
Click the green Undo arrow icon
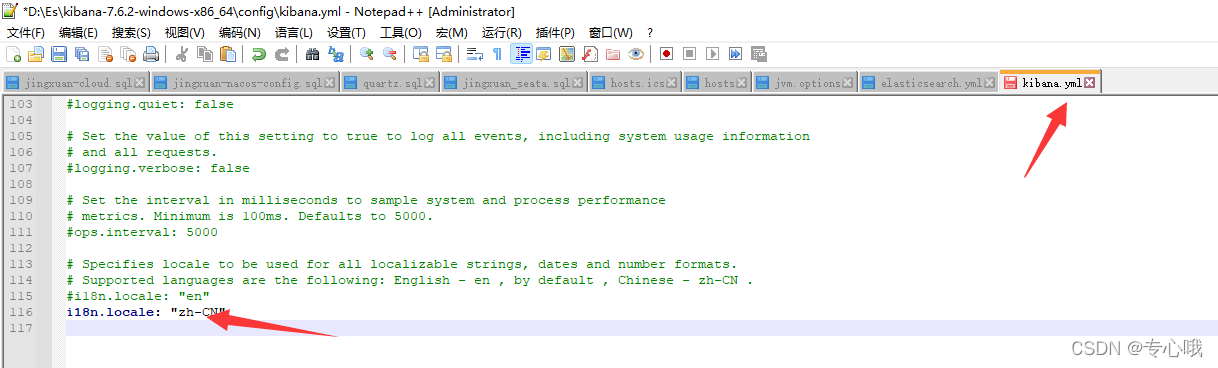click(x=259, y=54)
